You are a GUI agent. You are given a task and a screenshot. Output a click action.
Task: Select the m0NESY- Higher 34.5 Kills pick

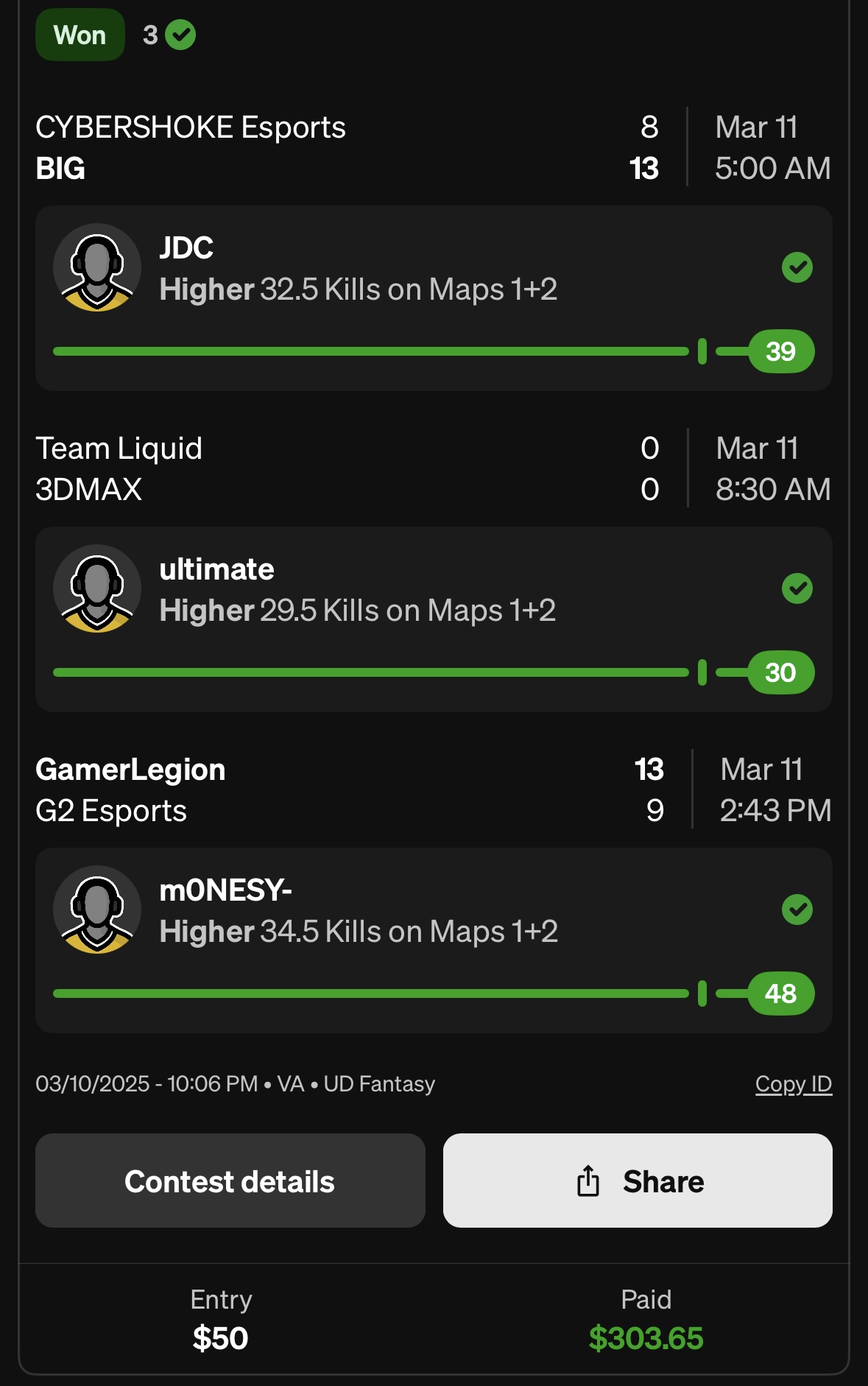(x=434, y=940)
